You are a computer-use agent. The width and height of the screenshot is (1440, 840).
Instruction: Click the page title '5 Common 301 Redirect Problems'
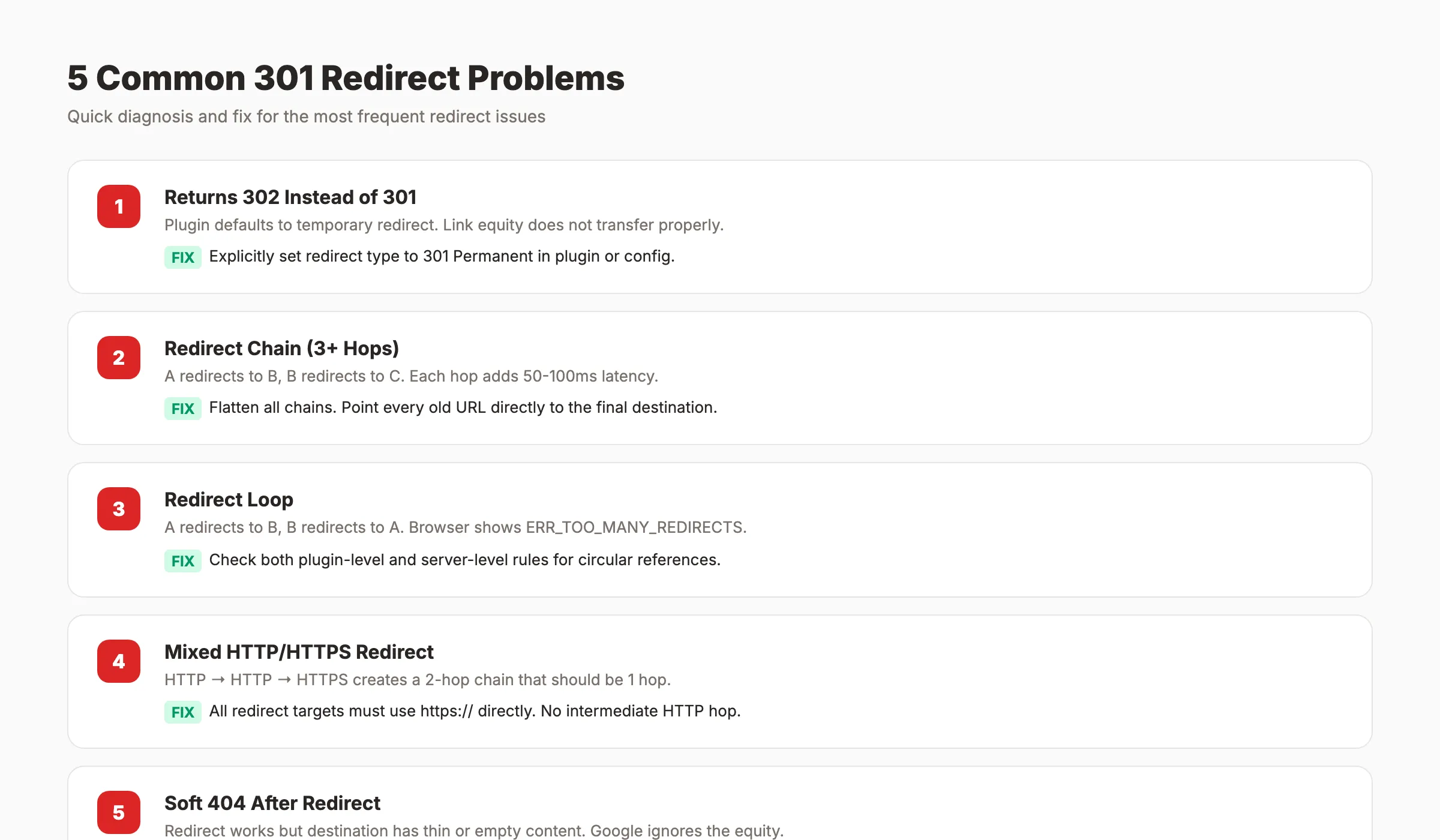pyautogui.click(x=346, y=78)
